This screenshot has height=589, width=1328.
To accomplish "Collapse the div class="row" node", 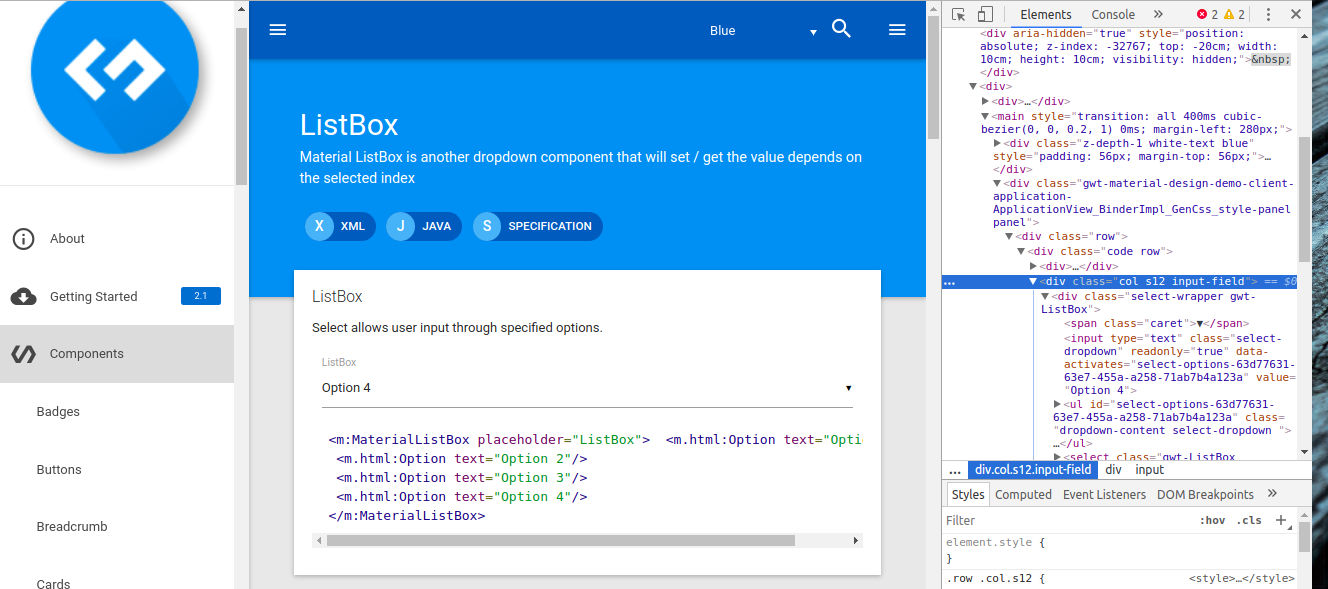I will coord(1010,237).
